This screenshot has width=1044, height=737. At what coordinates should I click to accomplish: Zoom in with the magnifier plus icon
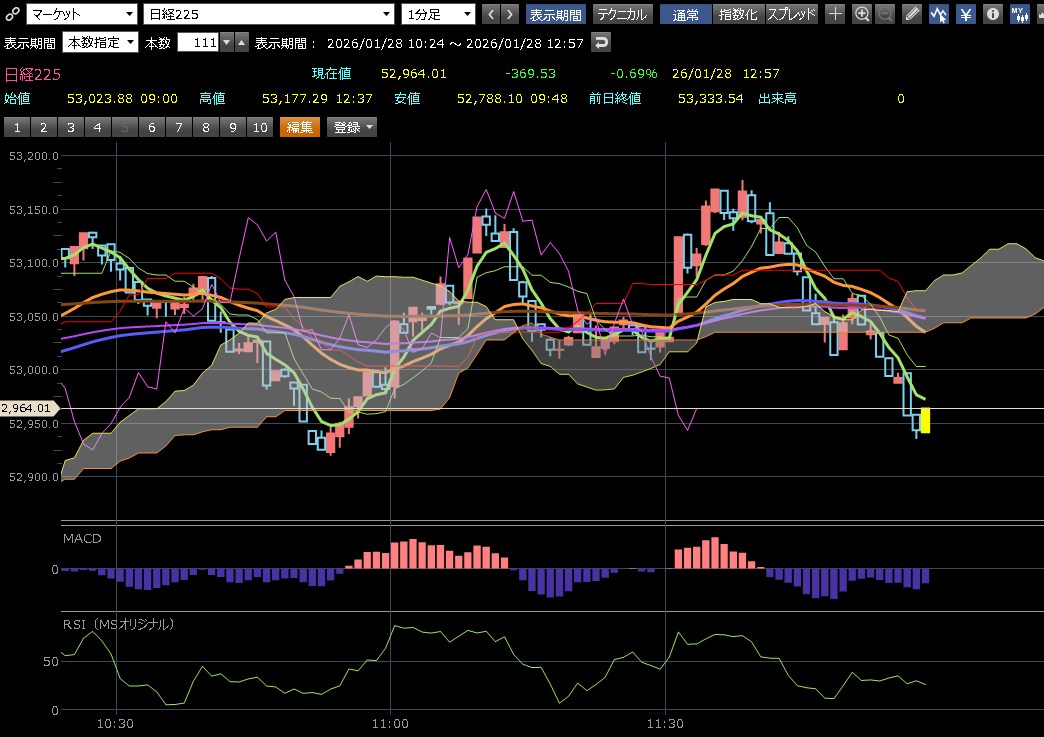pyautogui.click(x=862, y=14)
